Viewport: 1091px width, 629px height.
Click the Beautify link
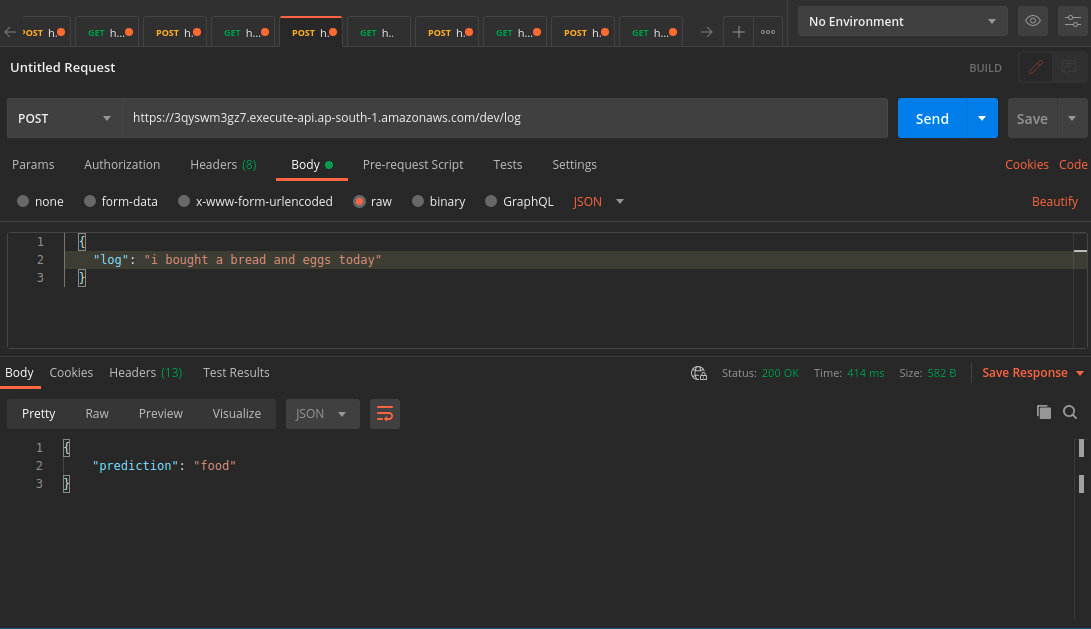click(1054, 201)
